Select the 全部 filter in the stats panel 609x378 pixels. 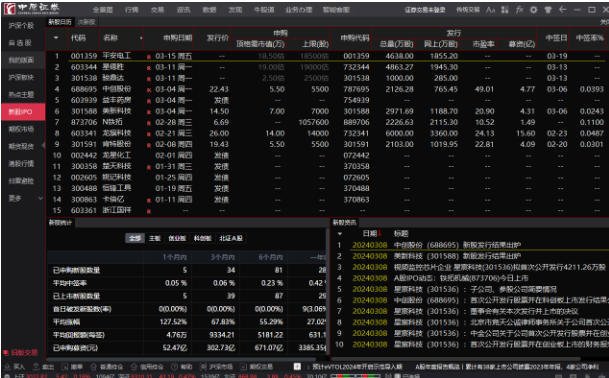135,238
